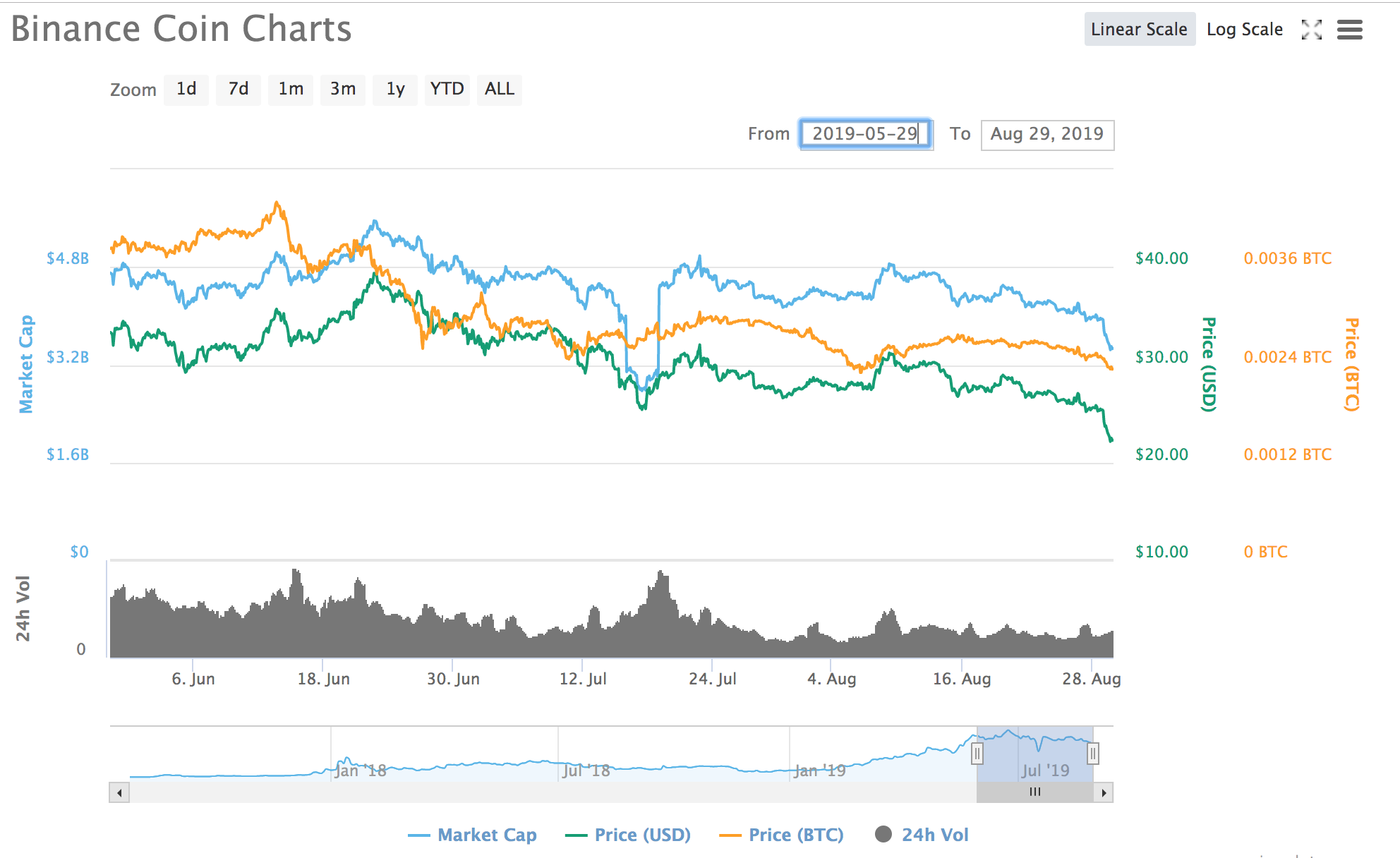1400x858 pixels.
Task: Toggle Price (BTC) series in legend
Action: (x=781, y=835)
